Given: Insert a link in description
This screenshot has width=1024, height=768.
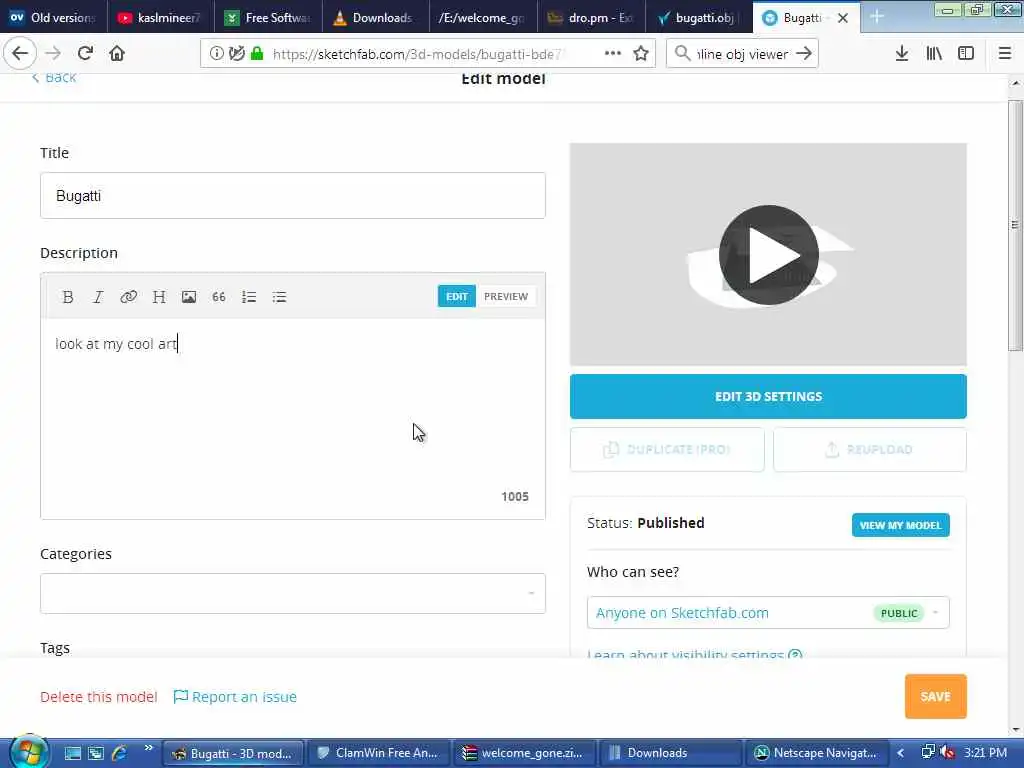Looking at the screenshot, I should click(x=128, y=297).
